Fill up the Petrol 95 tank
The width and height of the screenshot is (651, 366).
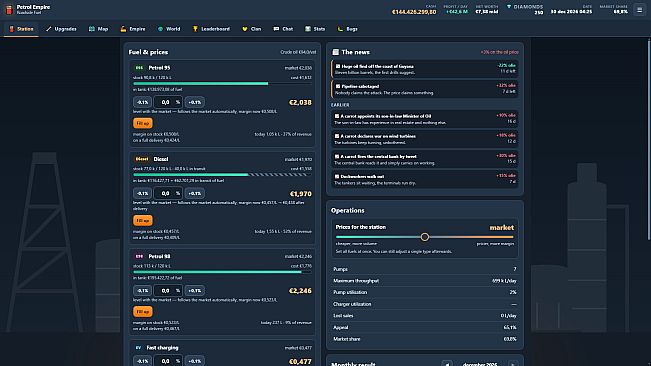(142, 123)
